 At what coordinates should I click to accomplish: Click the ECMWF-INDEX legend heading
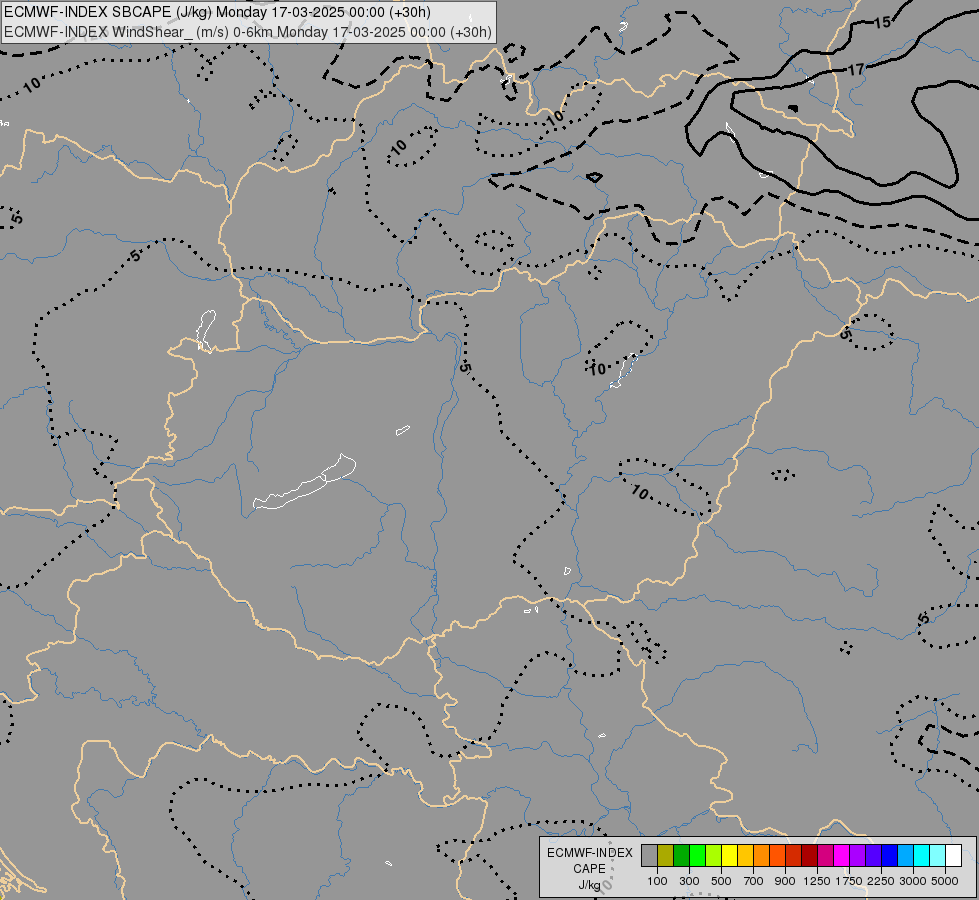(590, 853)
